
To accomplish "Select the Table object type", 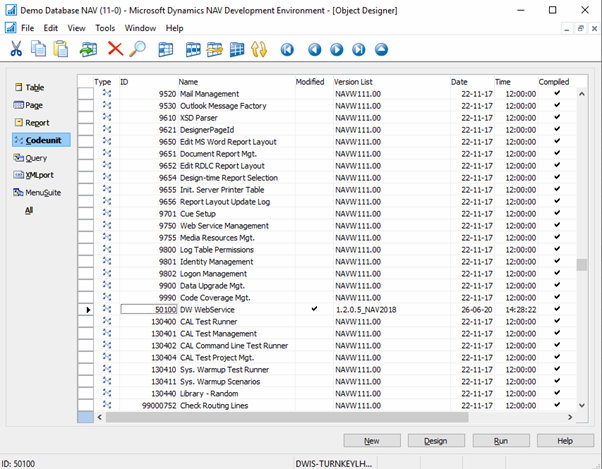I will click(x=34, y=87).
